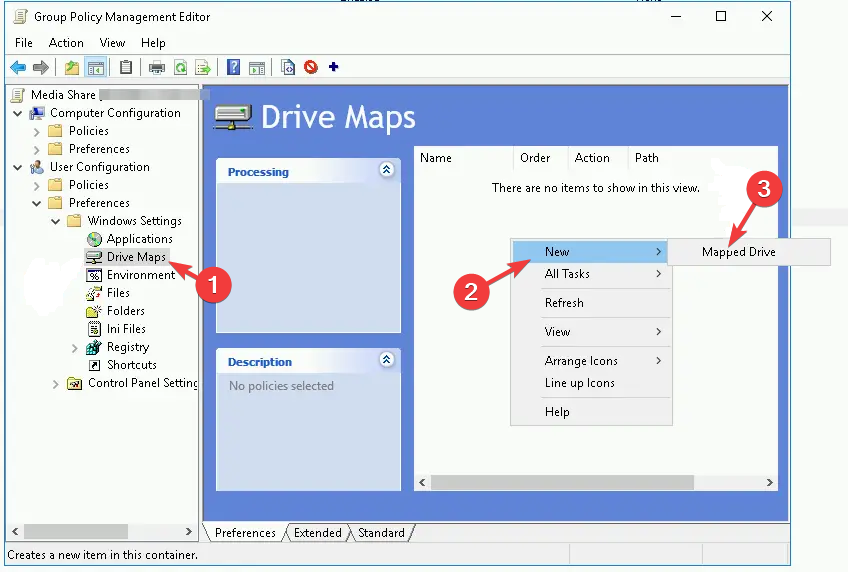Viewport: 848px width, 572px height.
Task: Choose New in the context menu
Action: (x=589, y=252)
